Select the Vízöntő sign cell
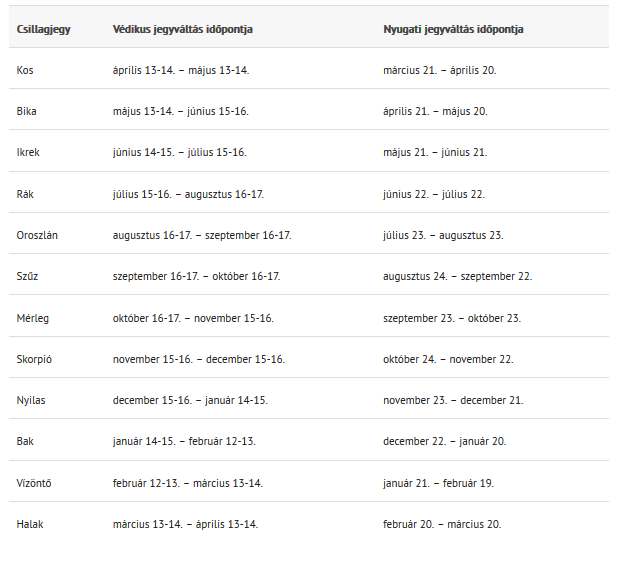This screenshot has height=565, width=641. [34, 483]
